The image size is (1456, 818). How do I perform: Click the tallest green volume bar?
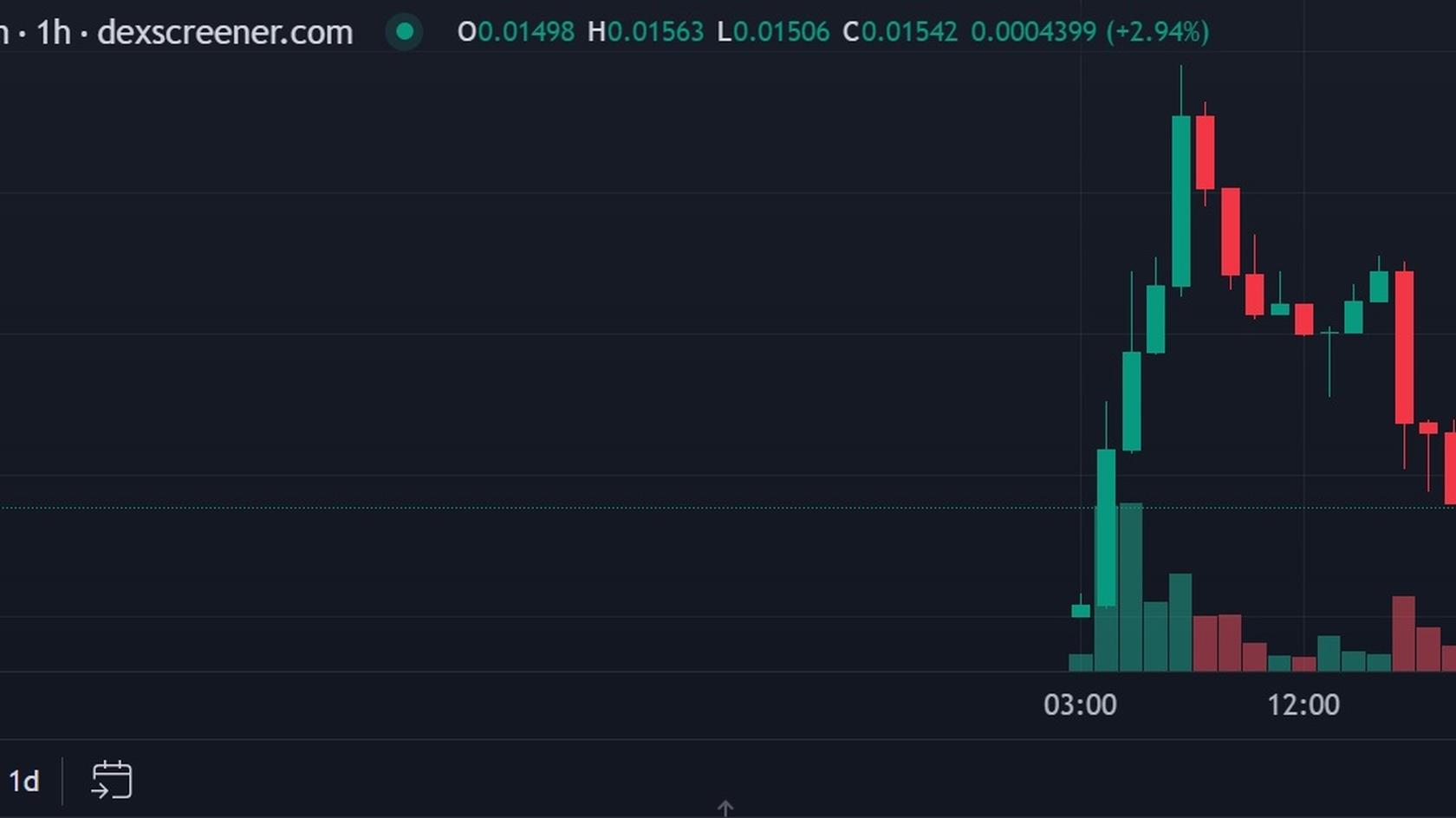click(1130, 587)
